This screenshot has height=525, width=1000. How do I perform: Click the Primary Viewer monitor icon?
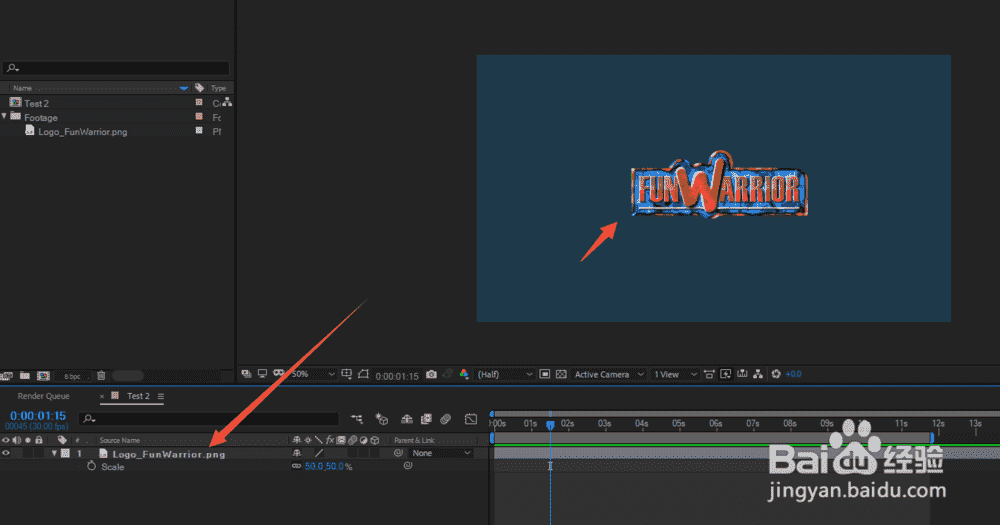[262, 374]
